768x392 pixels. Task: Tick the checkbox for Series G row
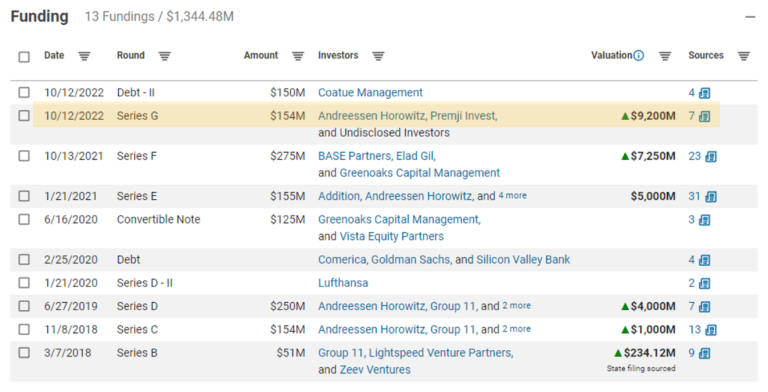pos(24,116)
